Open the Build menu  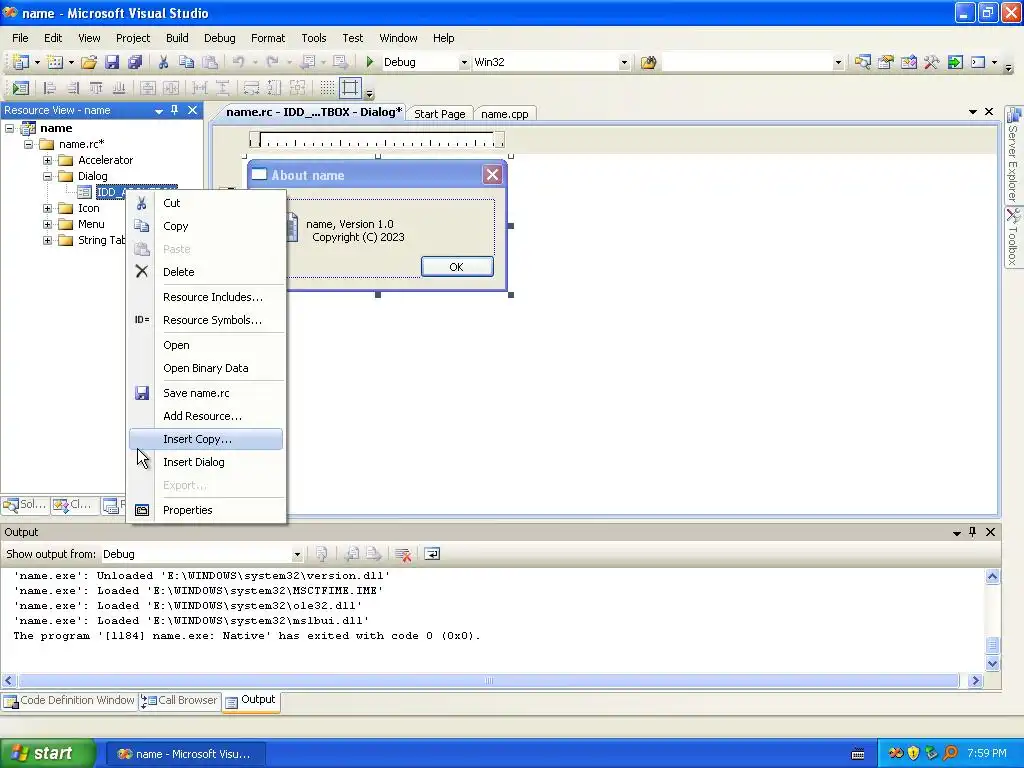coord(177,38)
